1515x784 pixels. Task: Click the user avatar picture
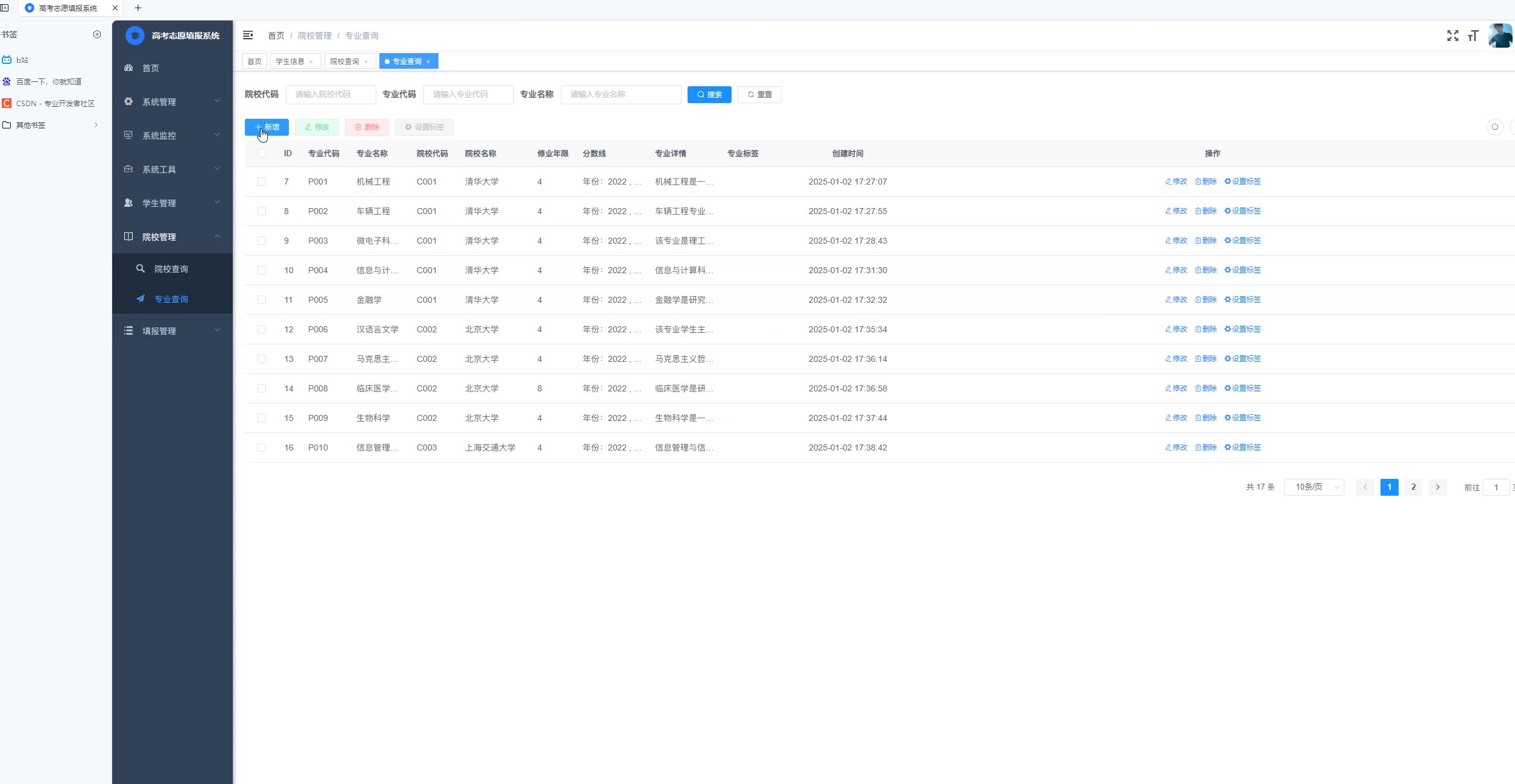click(x=1500, y=36)
